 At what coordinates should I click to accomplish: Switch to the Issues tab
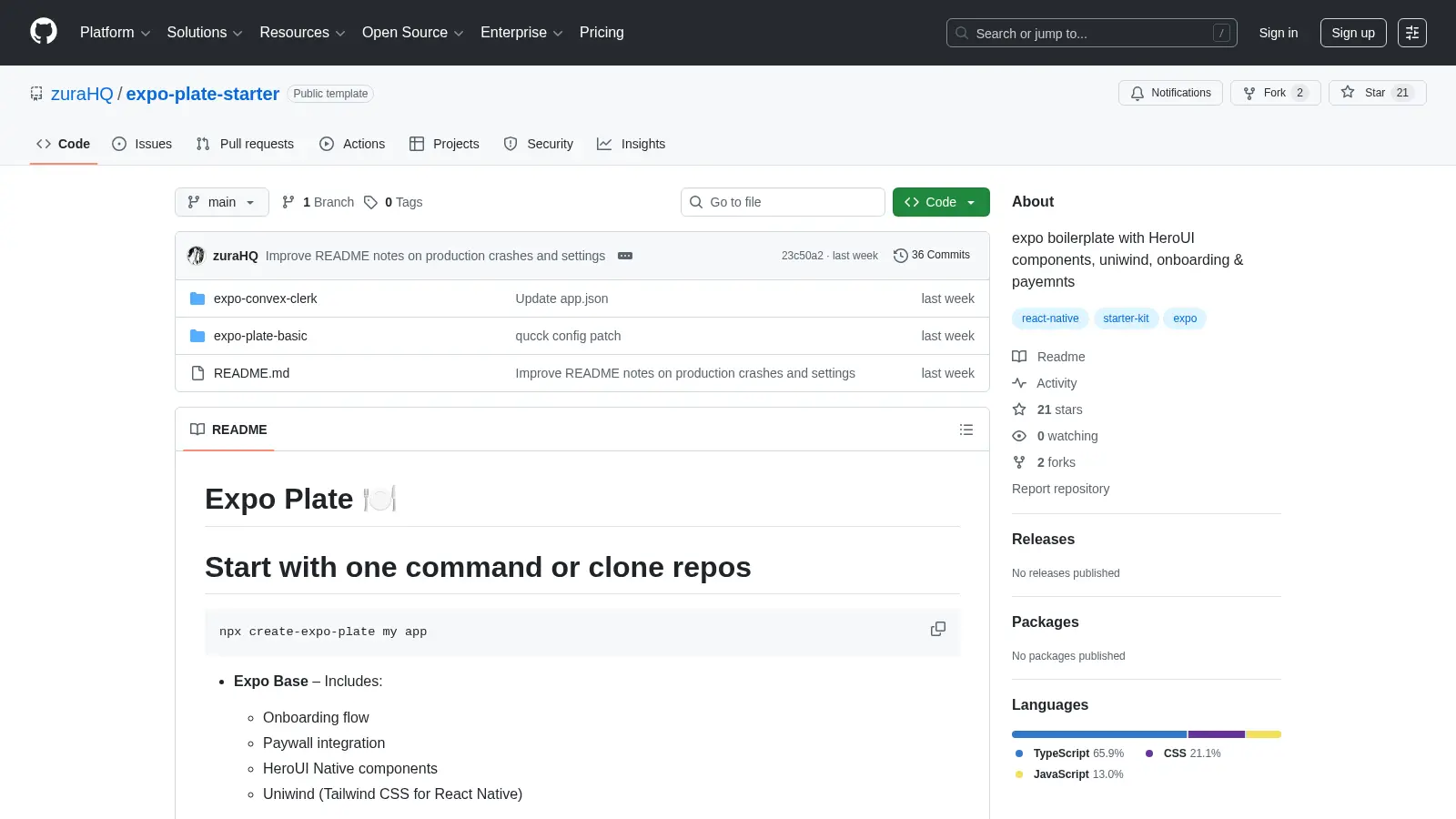click(x=142, y=144)
